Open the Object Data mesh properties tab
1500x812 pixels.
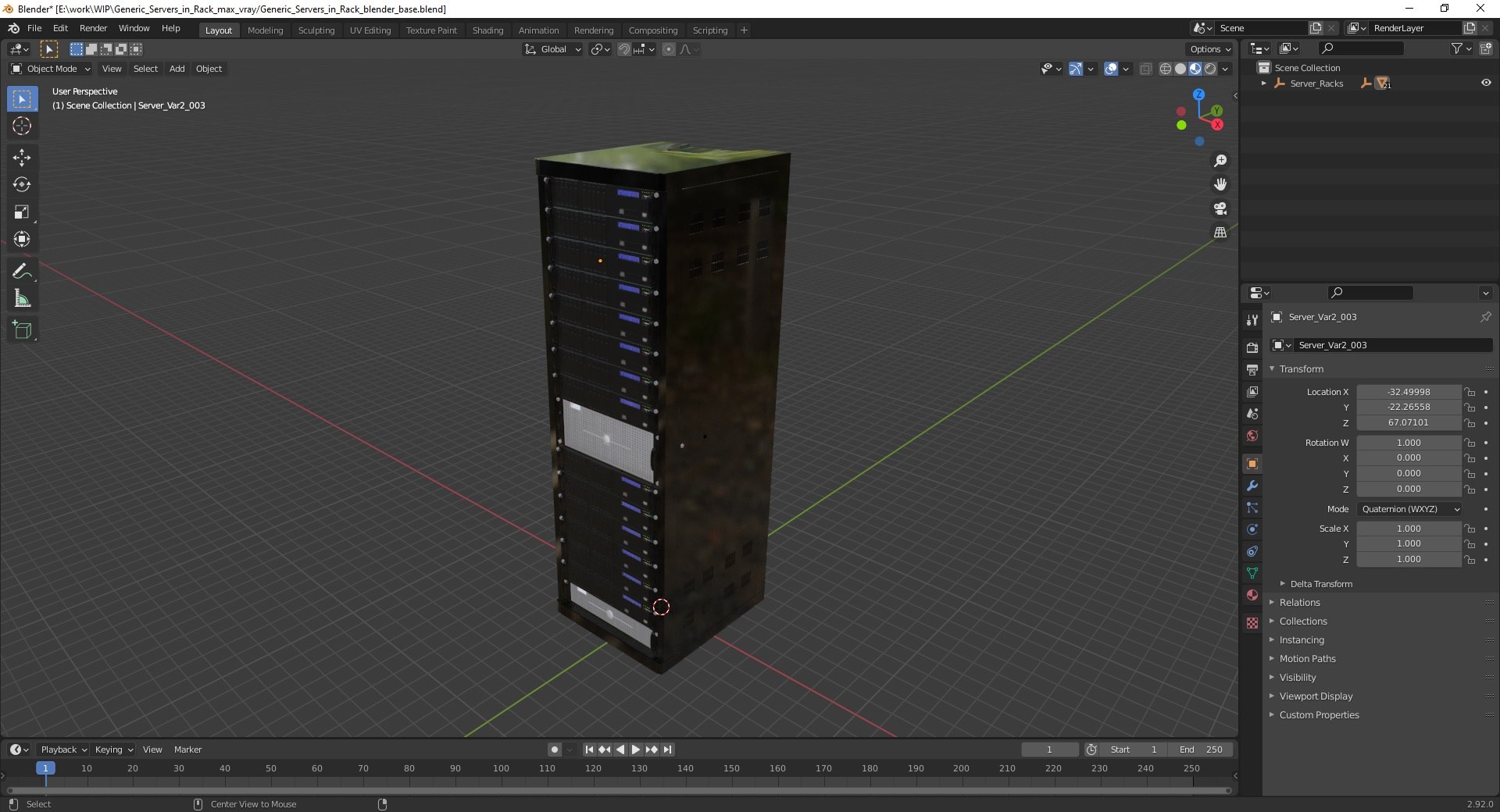pyautogui.click(x=1252, y=573)
